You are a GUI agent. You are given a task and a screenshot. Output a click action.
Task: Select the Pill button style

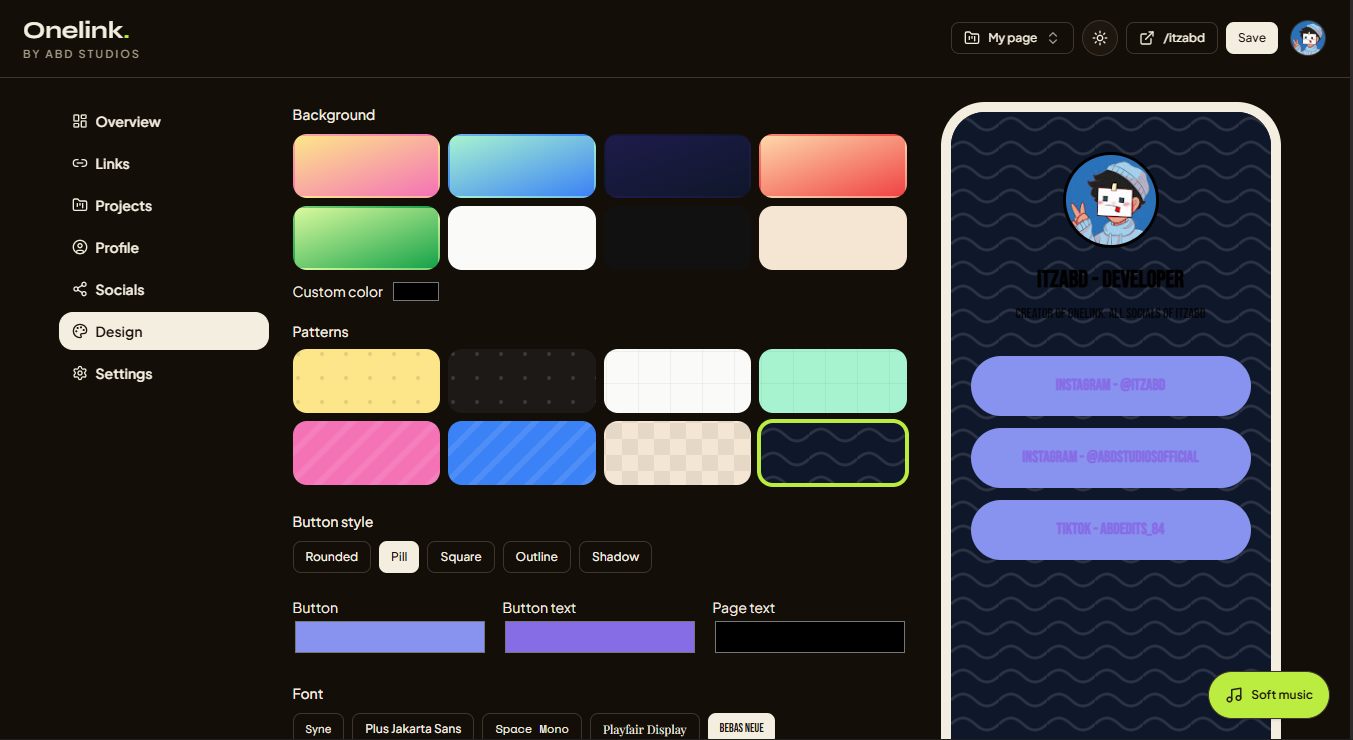point(399,557)
